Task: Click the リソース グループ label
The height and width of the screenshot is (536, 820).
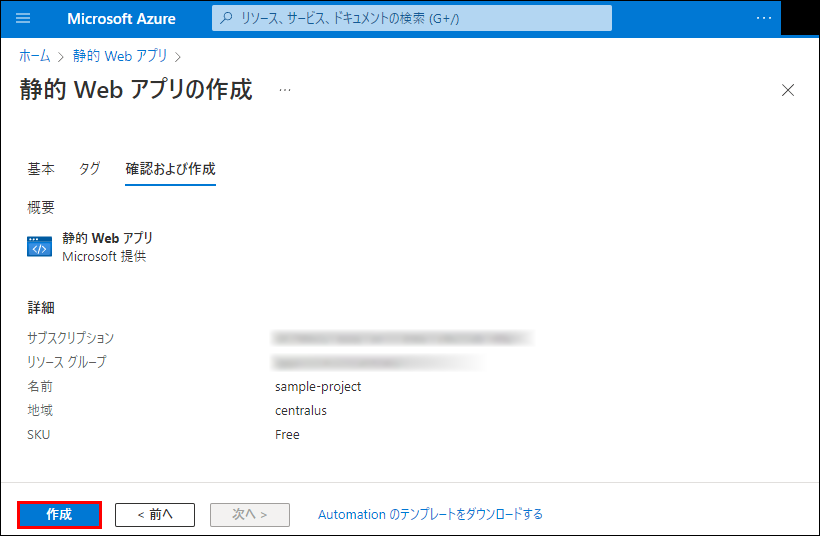Action: tap(67, 362)
